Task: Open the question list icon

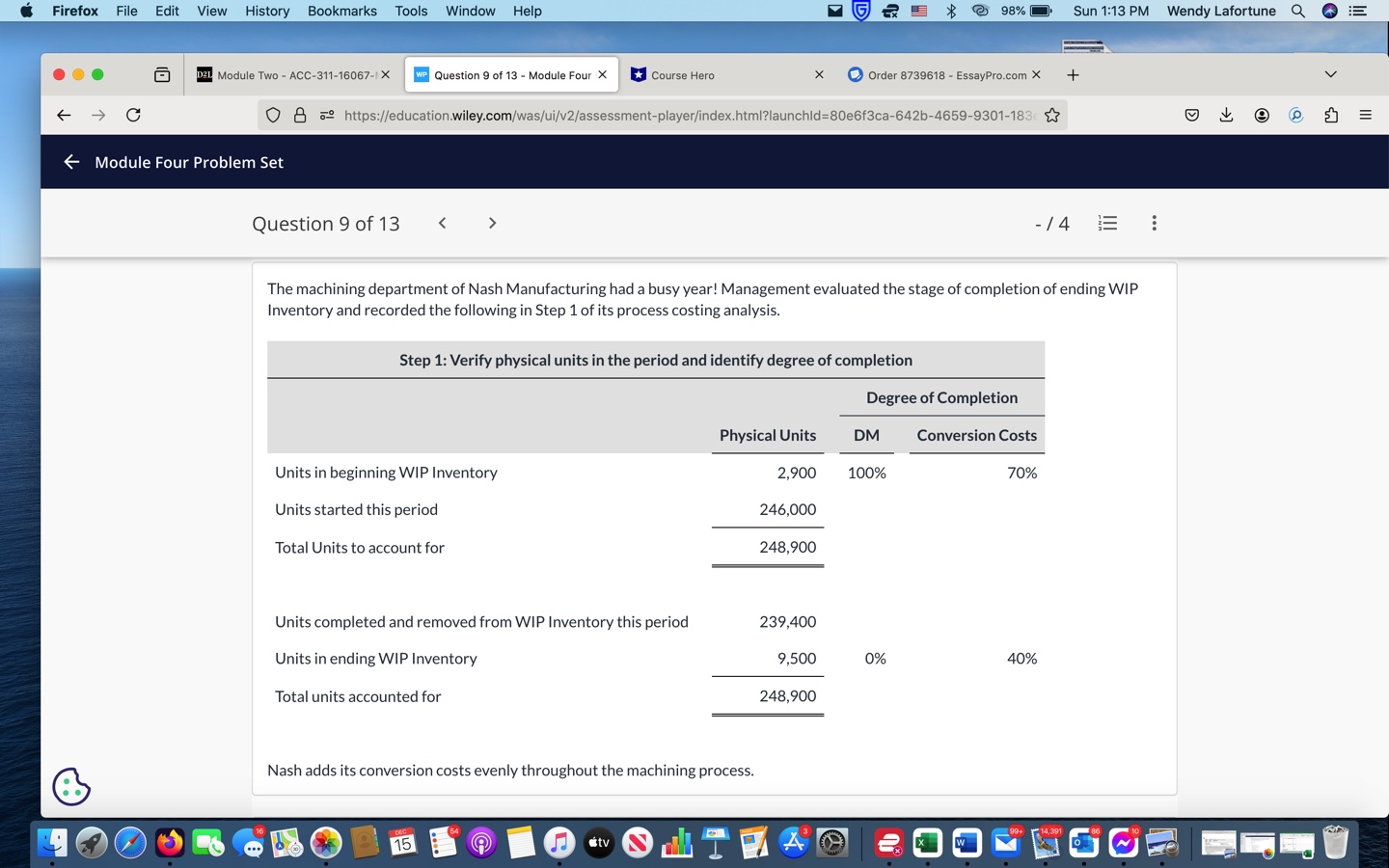Action: click(x=1107, y=223)
